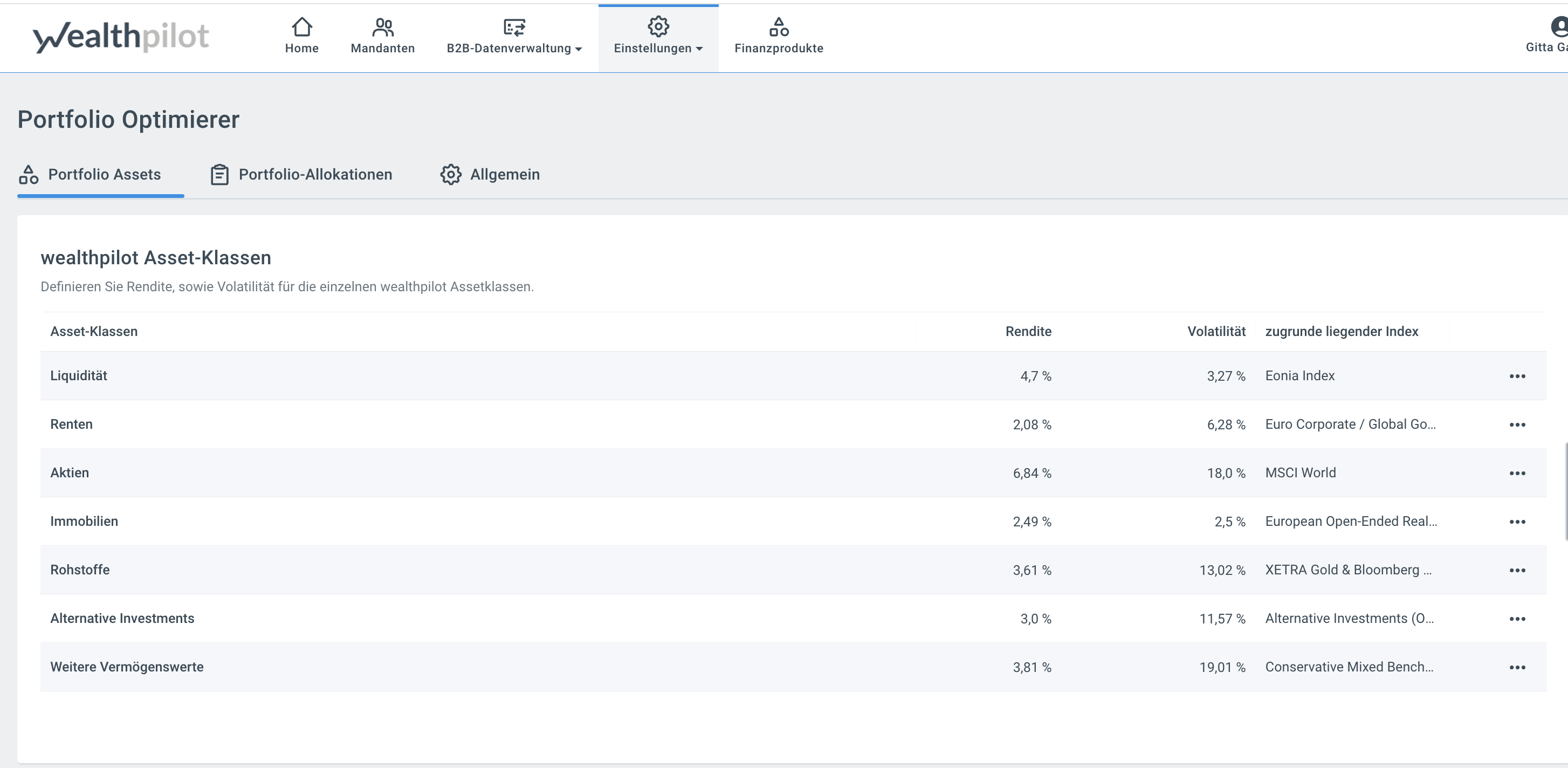Viewport: 1568px width, 768px height.
Task: Click the 6,28 % Volatilität value
Action: [1226, 424]
